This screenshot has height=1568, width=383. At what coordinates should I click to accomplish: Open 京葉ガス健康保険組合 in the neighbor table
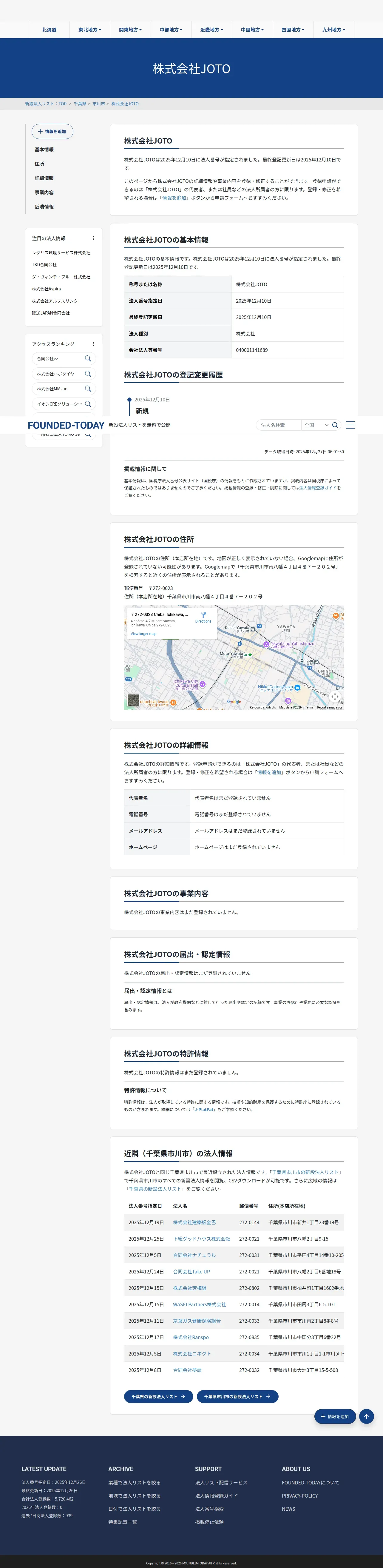[197, 1321]
